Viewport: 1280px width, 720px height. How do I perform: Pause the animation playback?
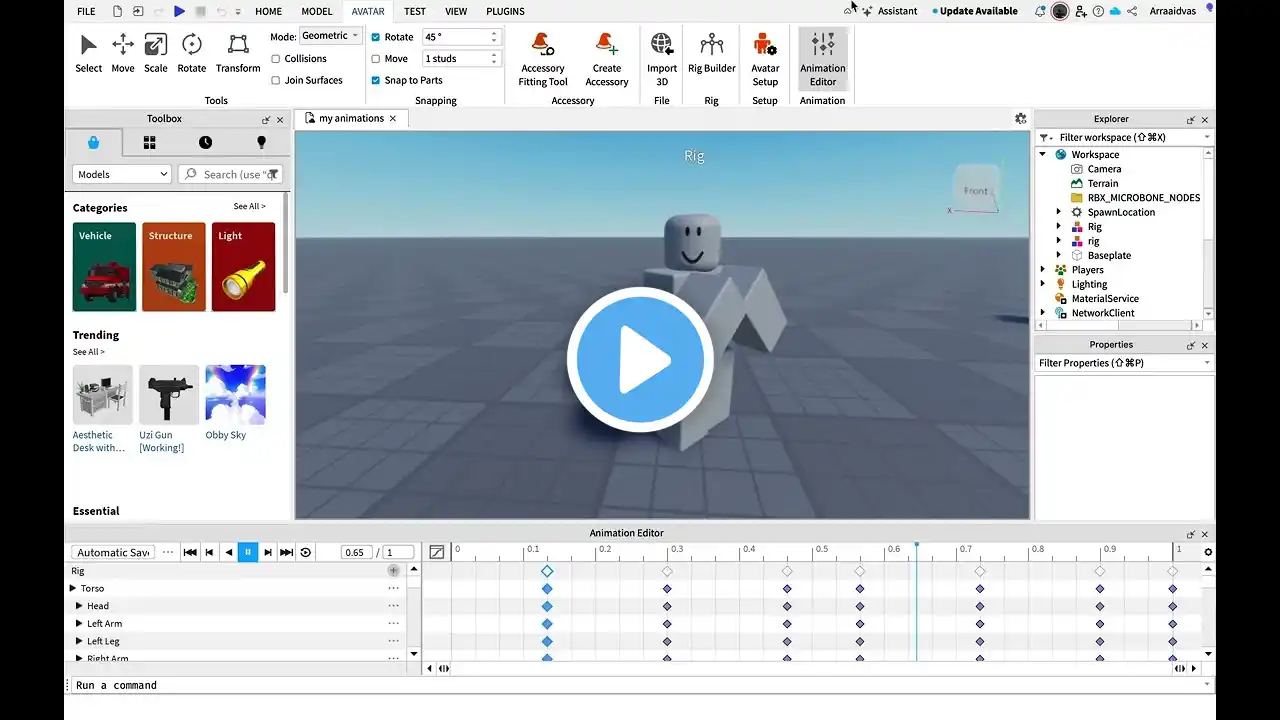tap(248, 552)
